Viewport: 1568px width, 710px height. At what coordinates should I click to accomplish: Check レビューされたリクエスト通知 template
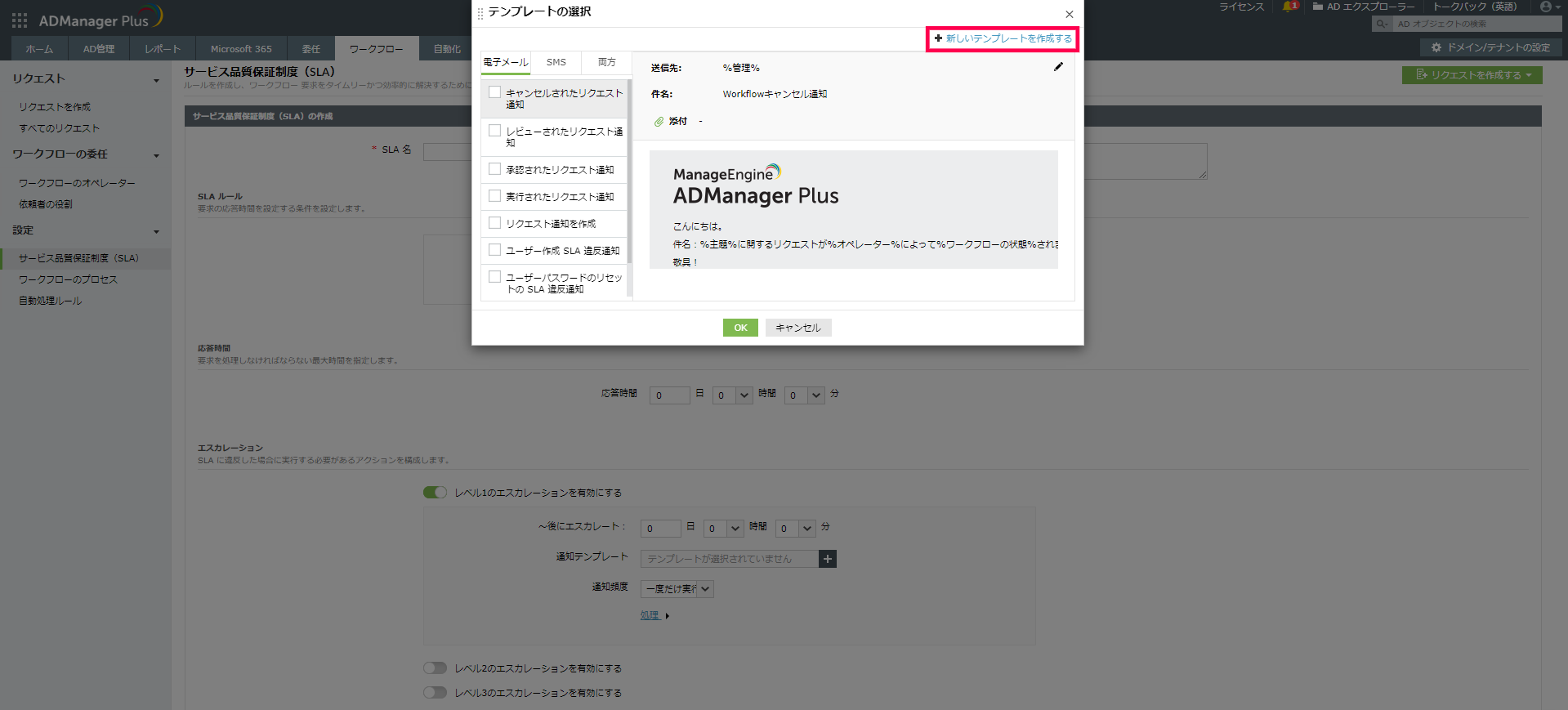[x=495, y=130]
